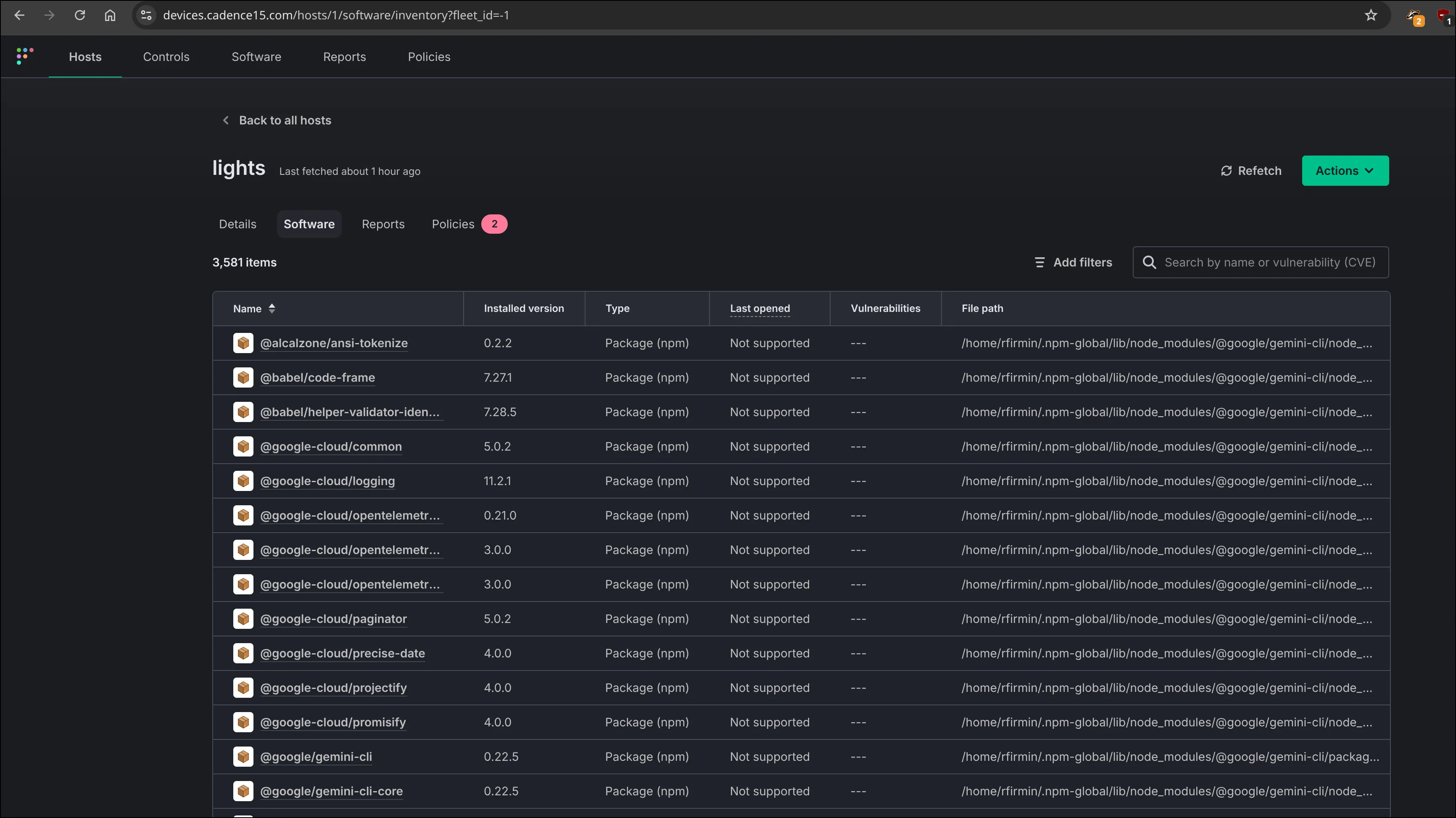This screenshot has height=818, width=1456.
Task: Open the extension icon with badge 2
Action: click(x=1415, y=17)
